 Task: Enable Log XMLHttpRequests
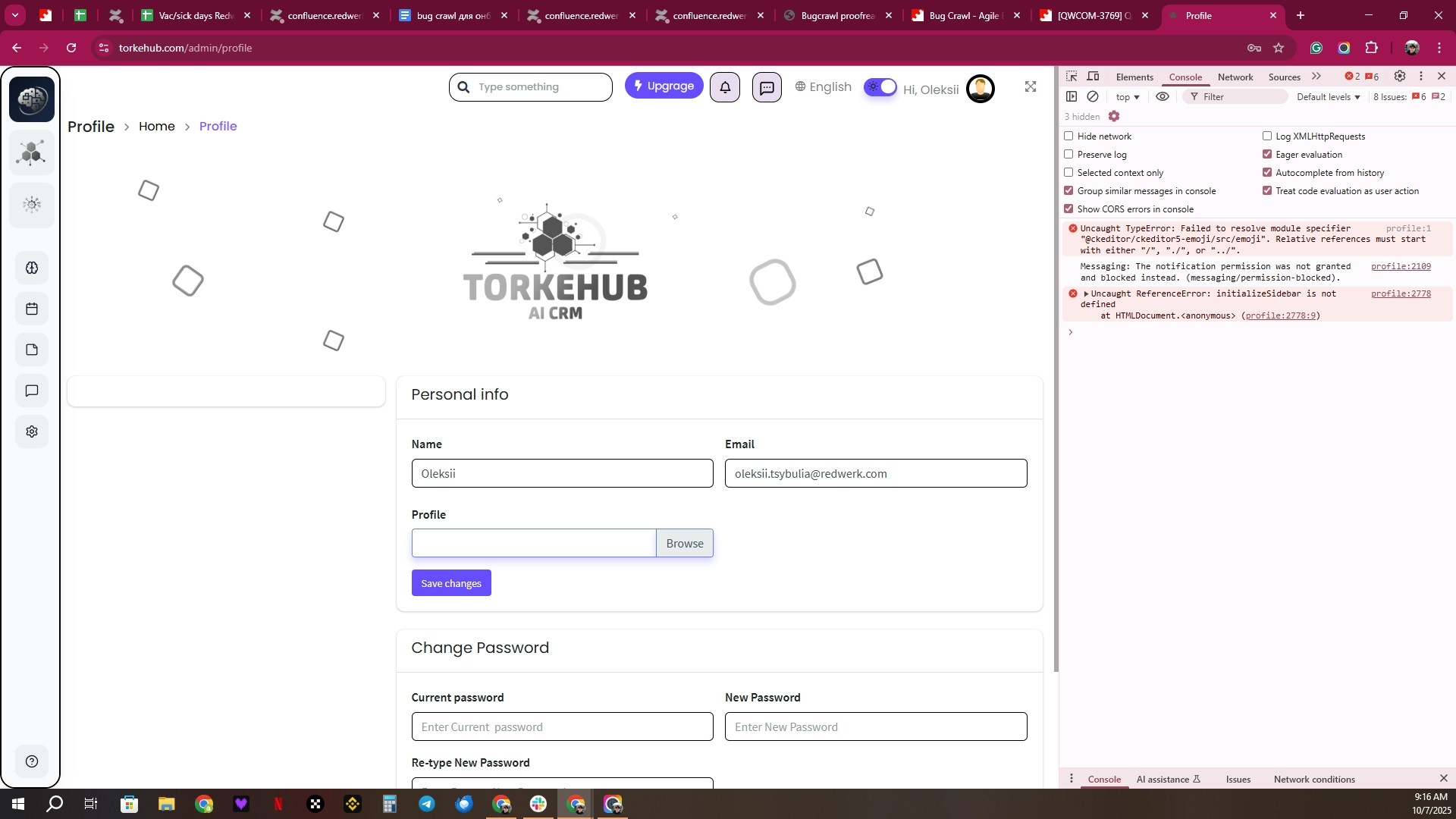1267,136
